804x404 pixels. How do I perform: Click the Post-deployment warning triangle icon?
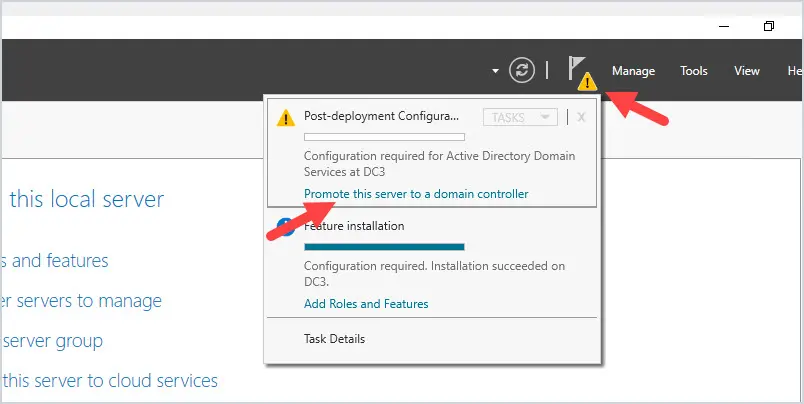tap(286, 118)
